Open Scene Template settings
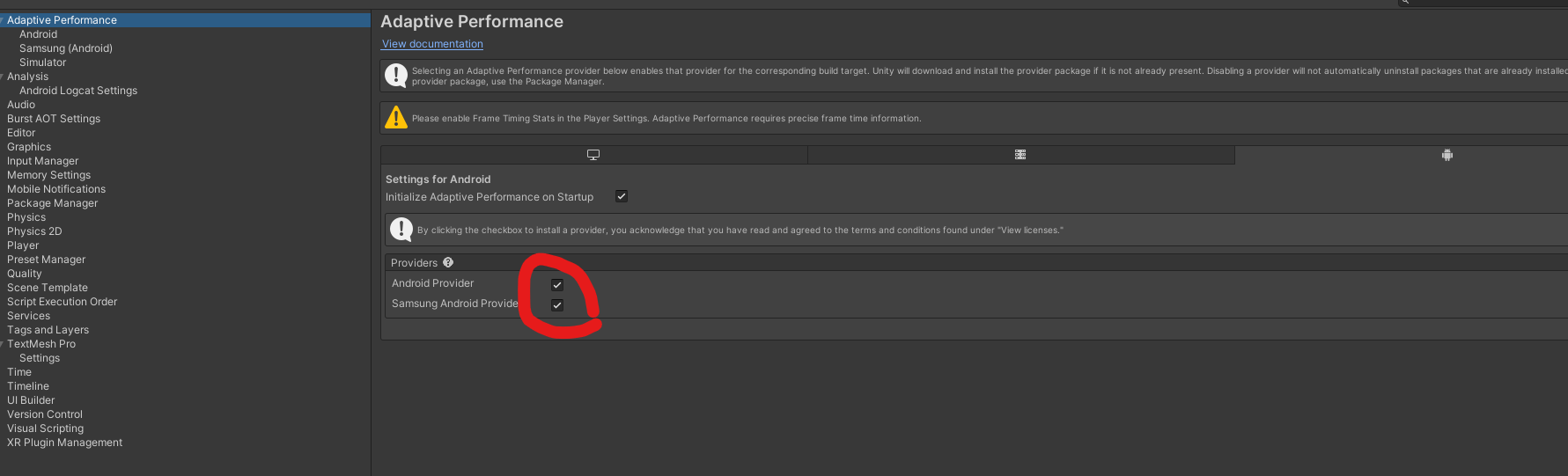This screenshot has height=476, width=1568. 48,288
